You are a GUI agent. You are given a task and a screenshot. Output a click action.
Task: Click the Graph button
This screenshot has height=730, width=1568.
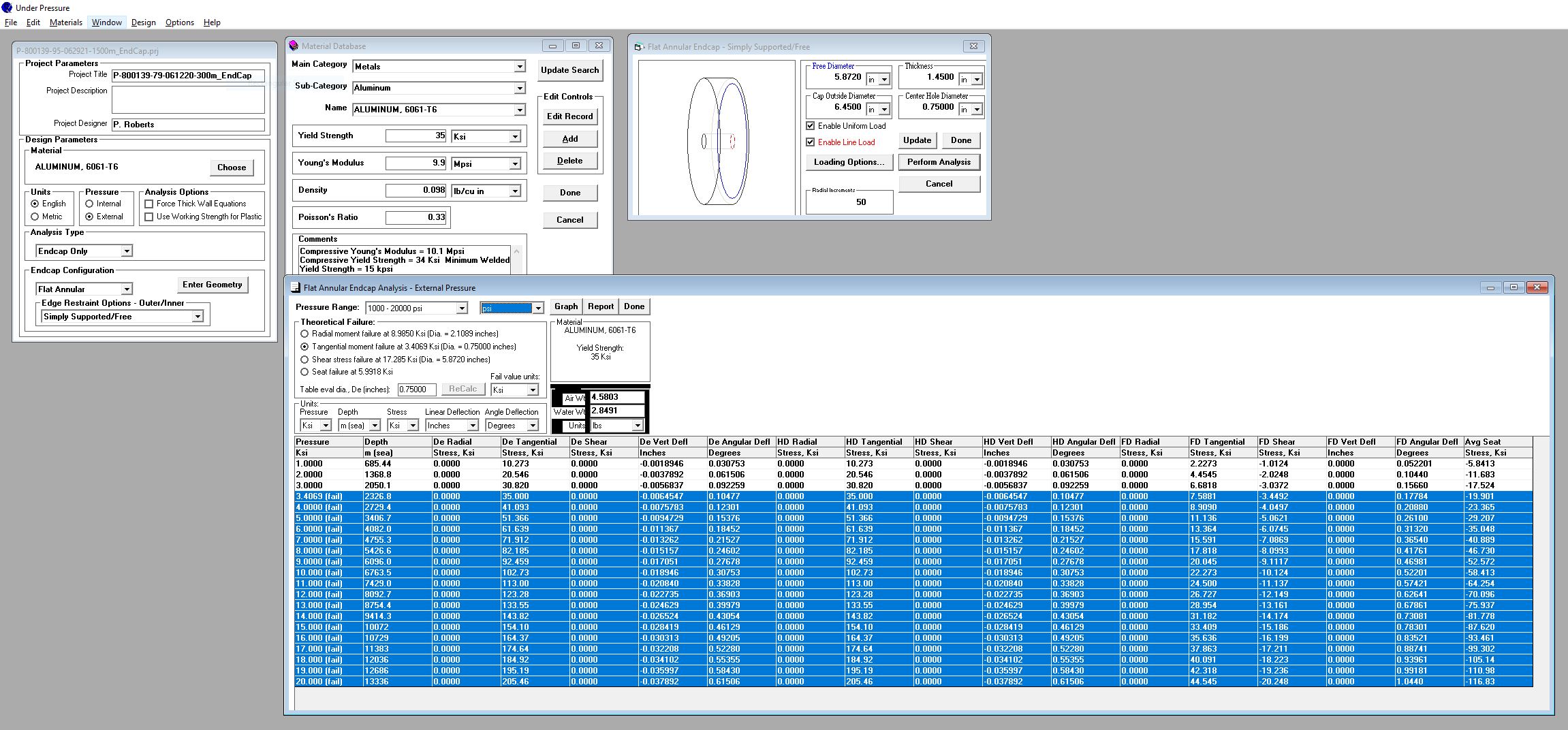(566, 306)
